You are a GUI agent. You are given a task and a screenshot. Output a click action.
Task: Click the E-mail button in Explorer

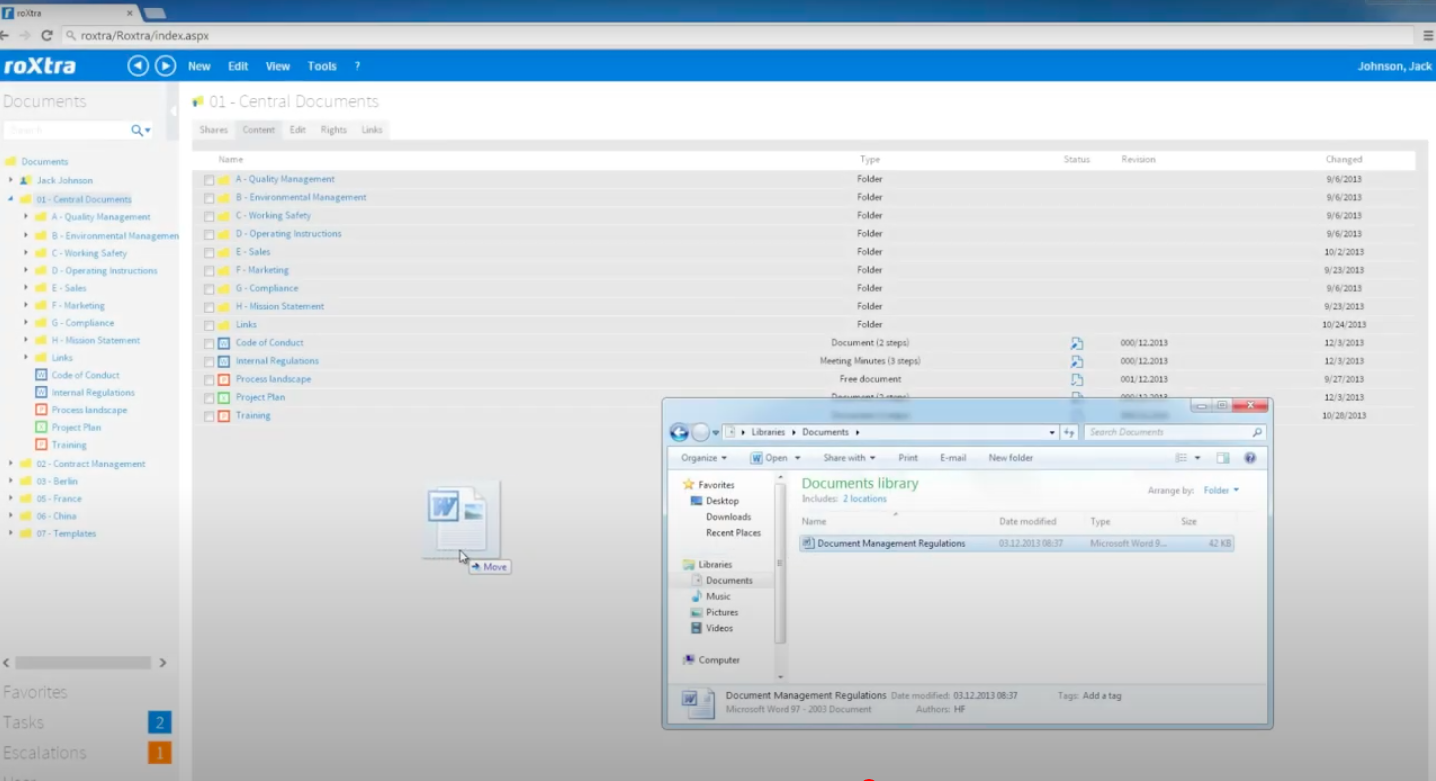953,458
